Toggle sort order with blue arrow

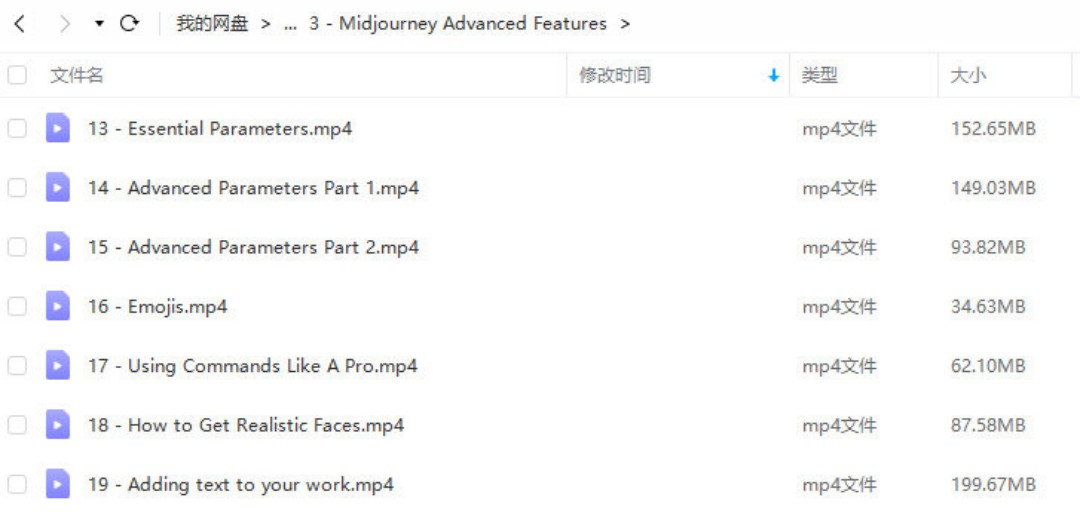(x=773, y=76)
